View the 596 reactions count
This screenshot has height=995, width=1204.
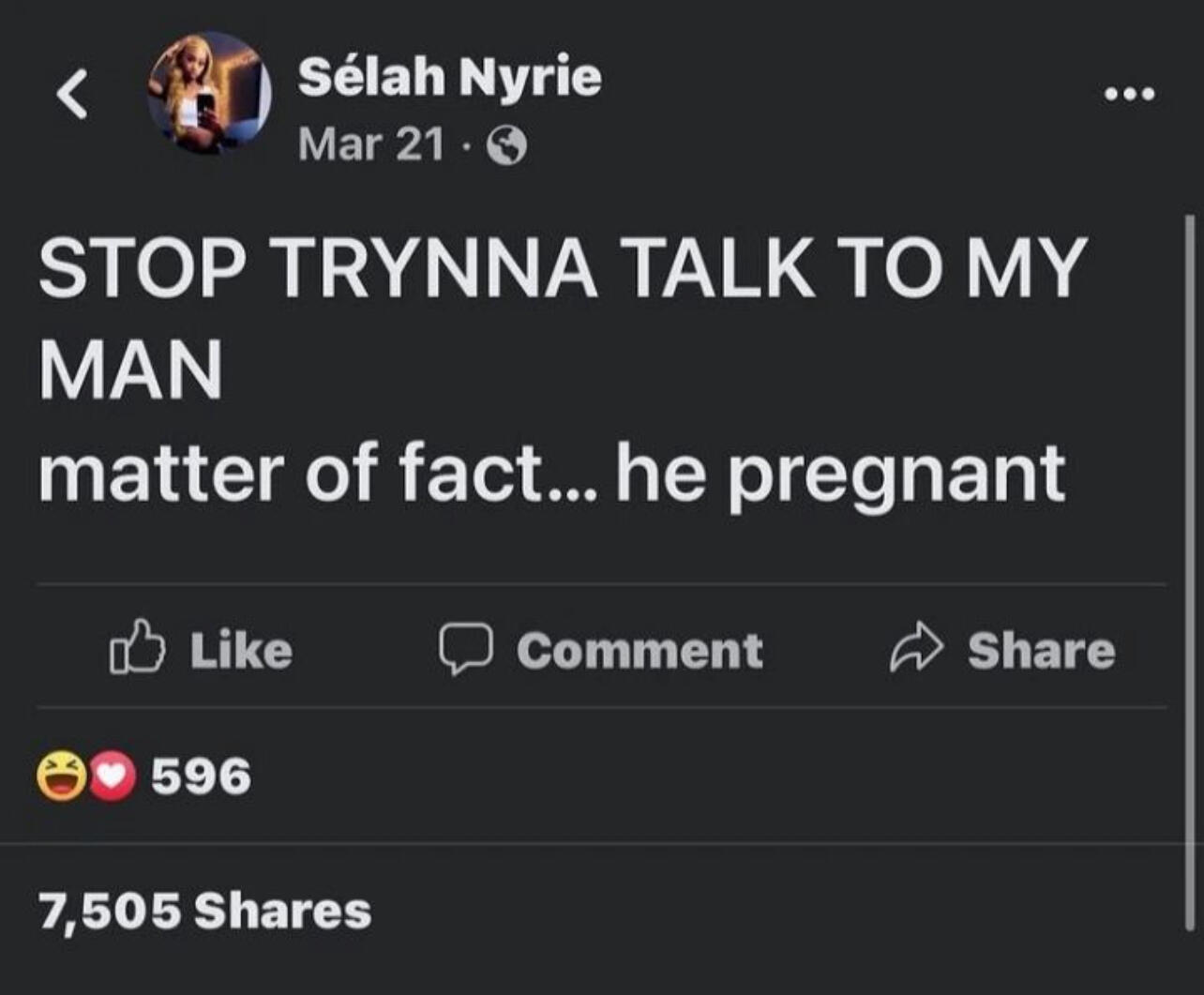click(201, 776)
